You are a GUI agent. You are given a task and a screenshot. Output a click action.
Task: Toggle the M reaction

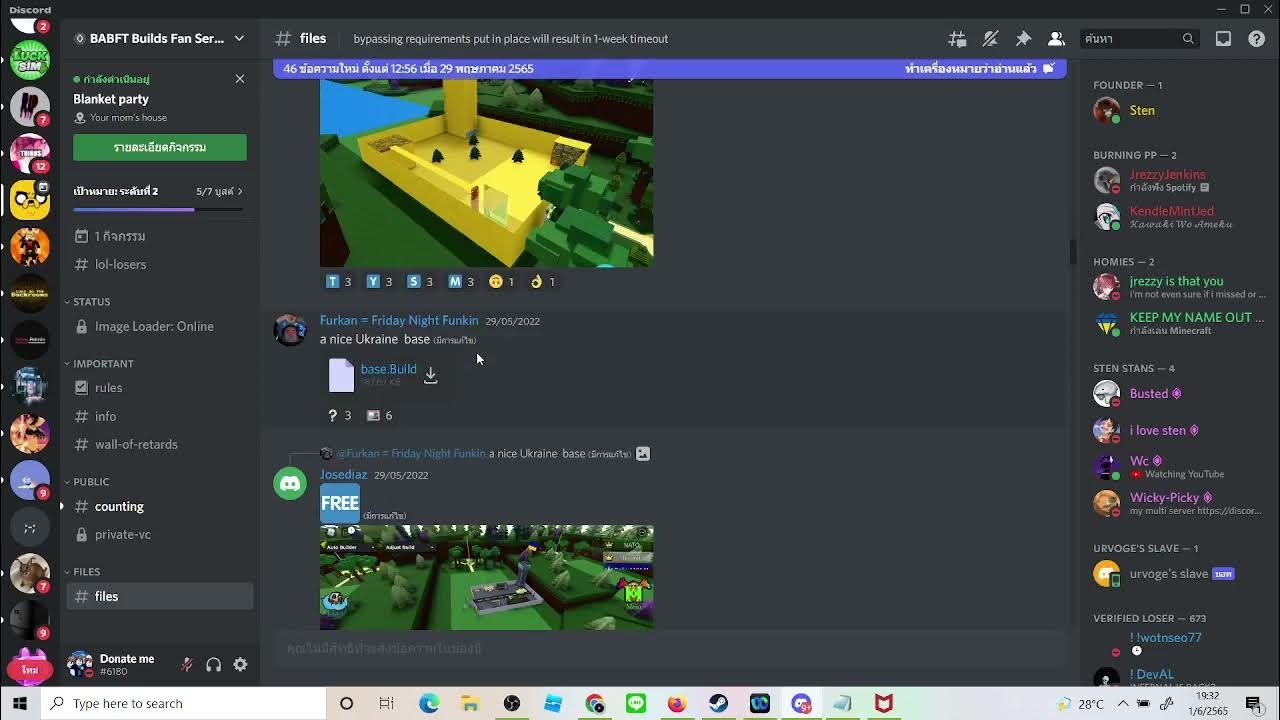(x=461, y=282)
